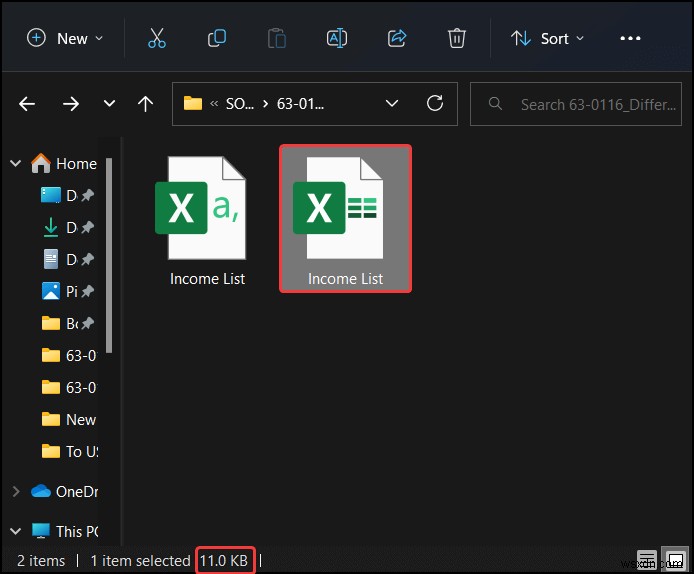
Task: Go back with the left arrow
Action: (27, 104)
